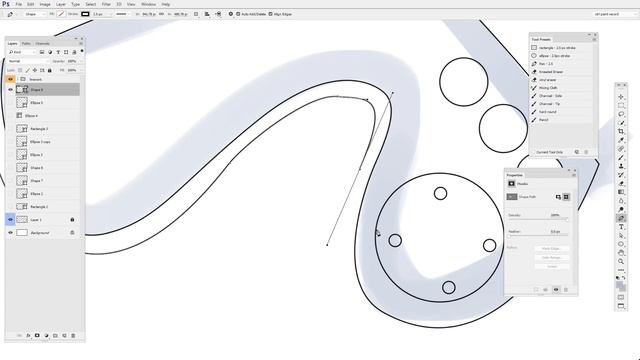Viewport: 640px width, 360px height.
Task: Select the Crop tool
Action: (x=621, y=131)
